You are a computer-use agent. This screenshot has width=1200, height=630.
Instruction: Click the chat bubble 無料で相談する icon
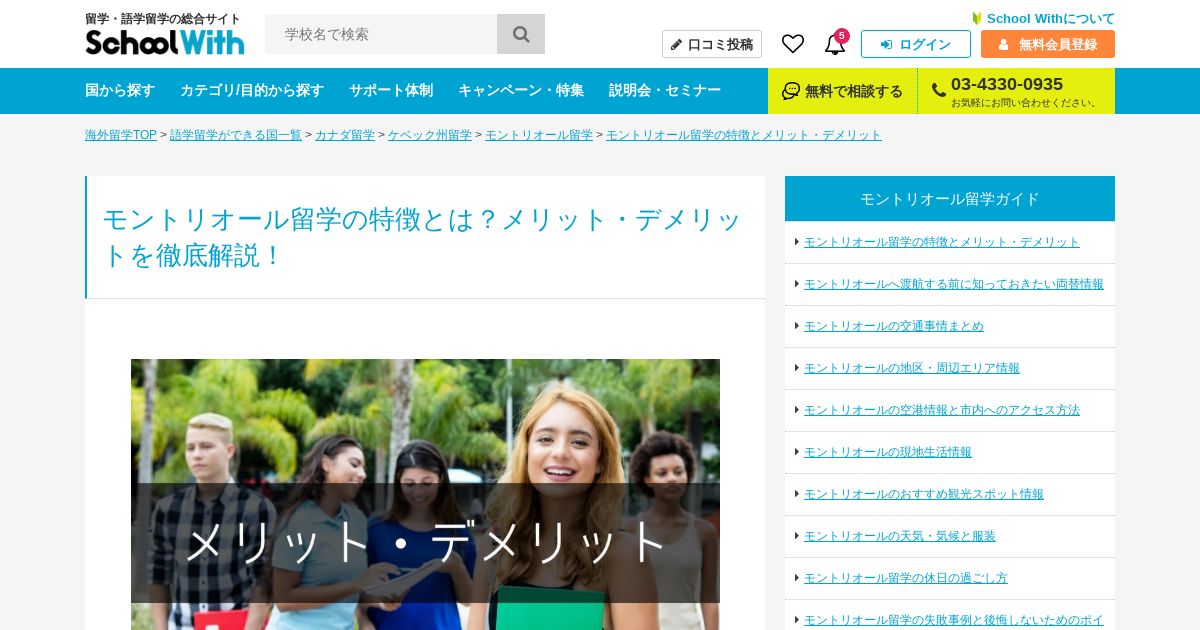click(x=791, y=91)
